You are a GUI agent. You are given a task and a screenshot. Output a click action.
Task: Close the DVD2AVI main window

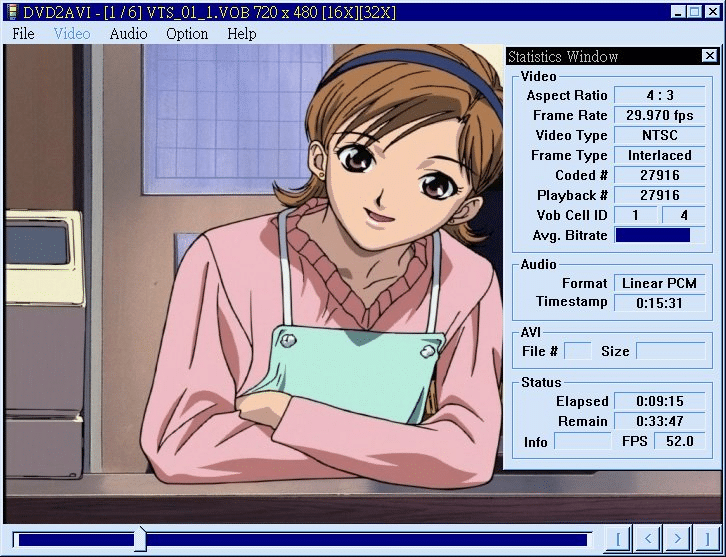(713, 12)
